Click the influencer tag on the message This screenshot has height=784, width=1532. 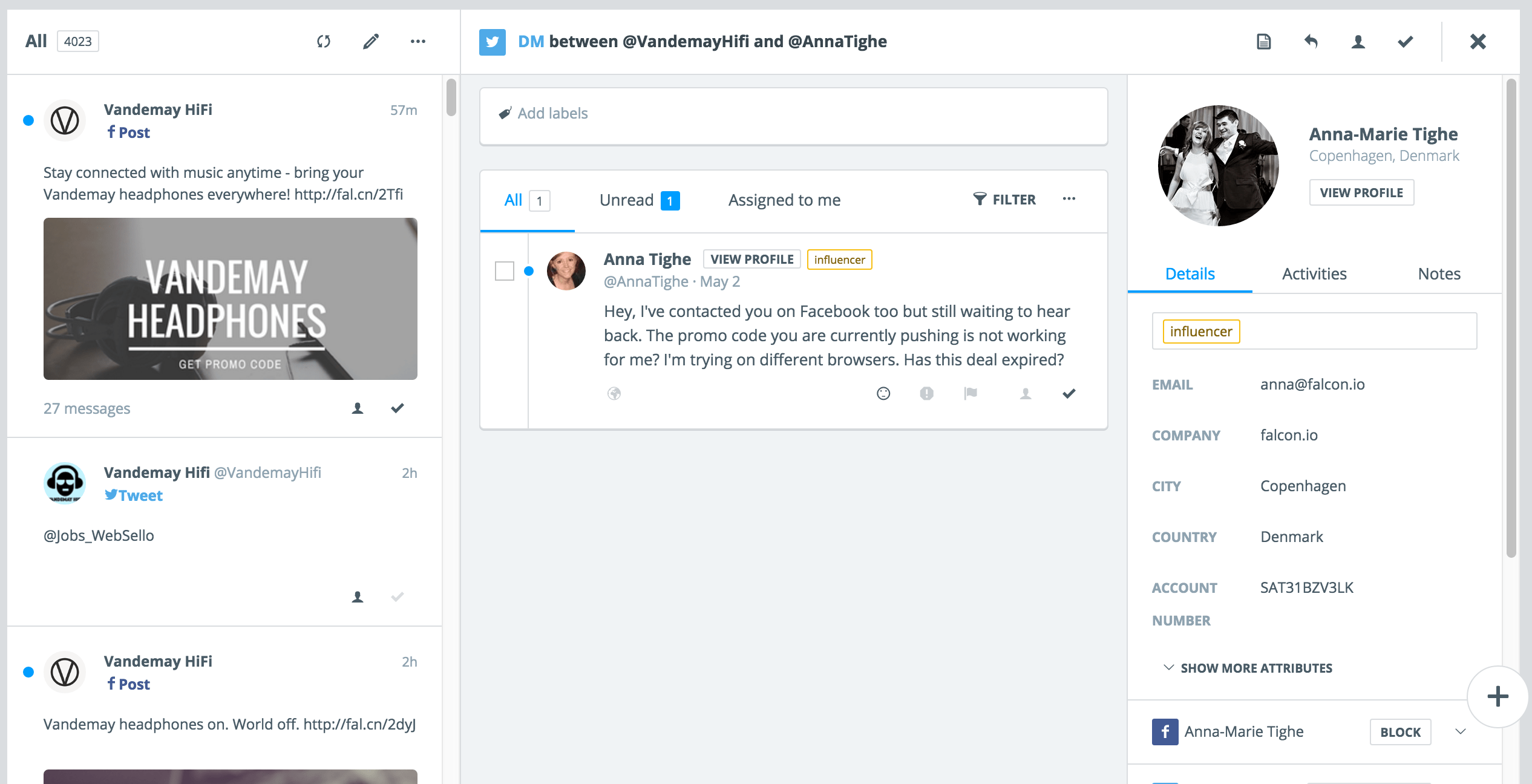pyautogui.click(x=839, y=260)
